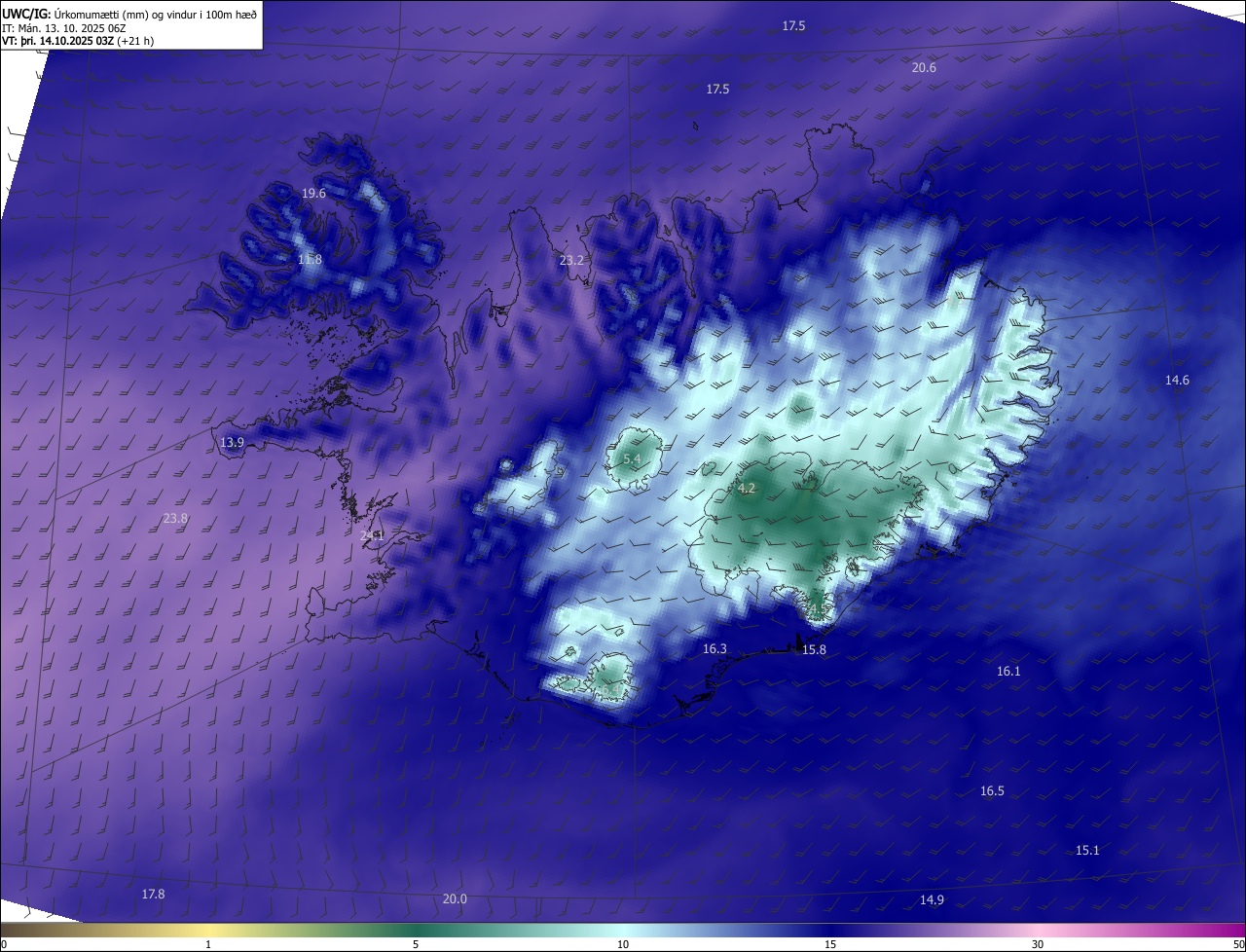Click the 15 tick on the colour scale

830,944
